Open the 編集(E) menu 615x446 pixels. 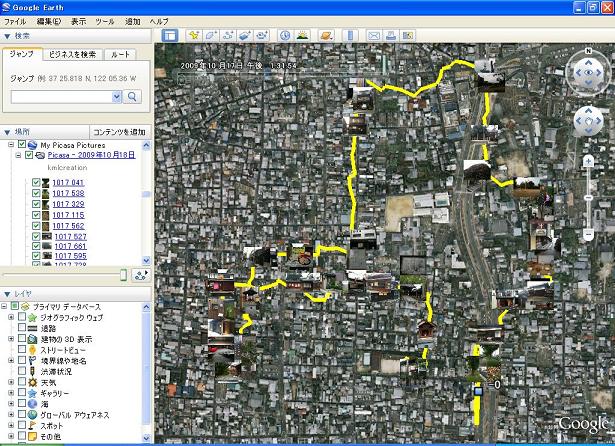pos(49,22)
